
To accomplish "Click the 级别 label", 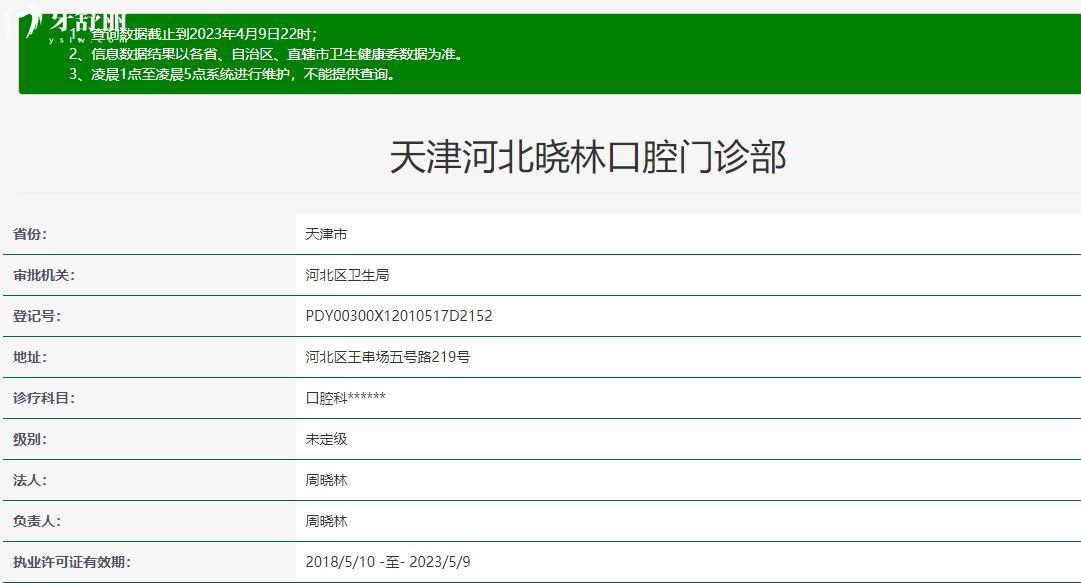I will 30,439.
